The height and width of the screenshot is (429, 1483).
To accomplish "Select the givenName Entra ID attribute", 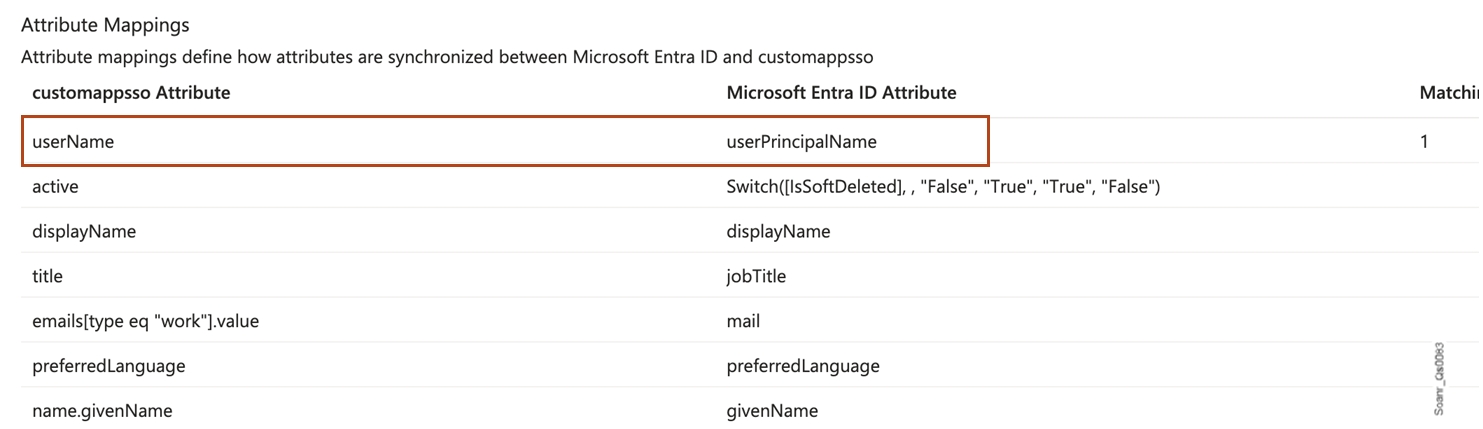I will tap(772, 411).
